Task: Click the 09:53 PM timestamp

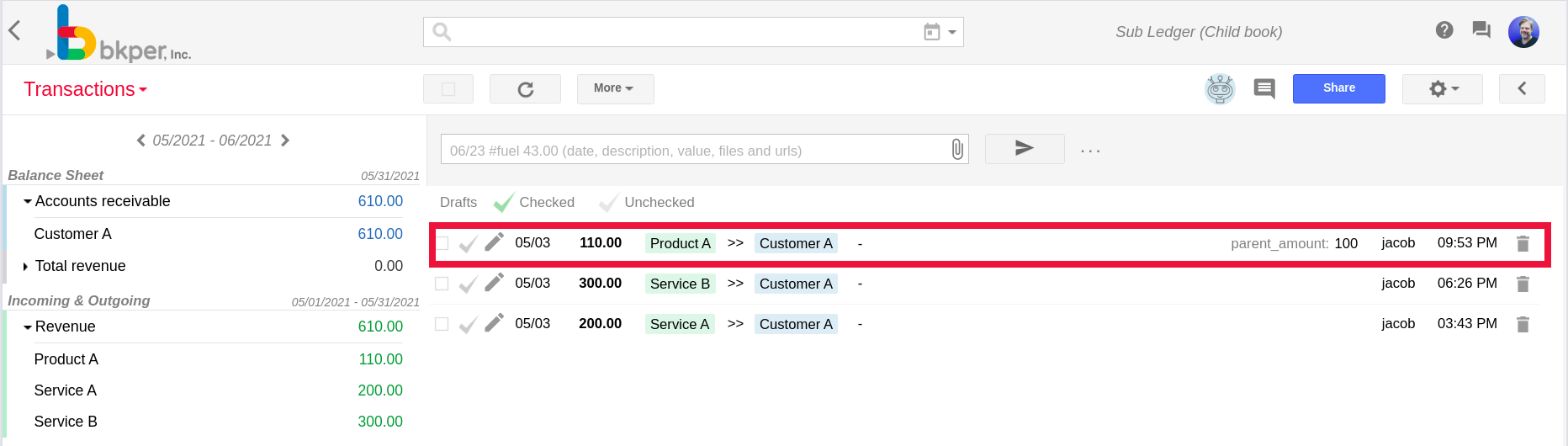Action: point(1467,242)
